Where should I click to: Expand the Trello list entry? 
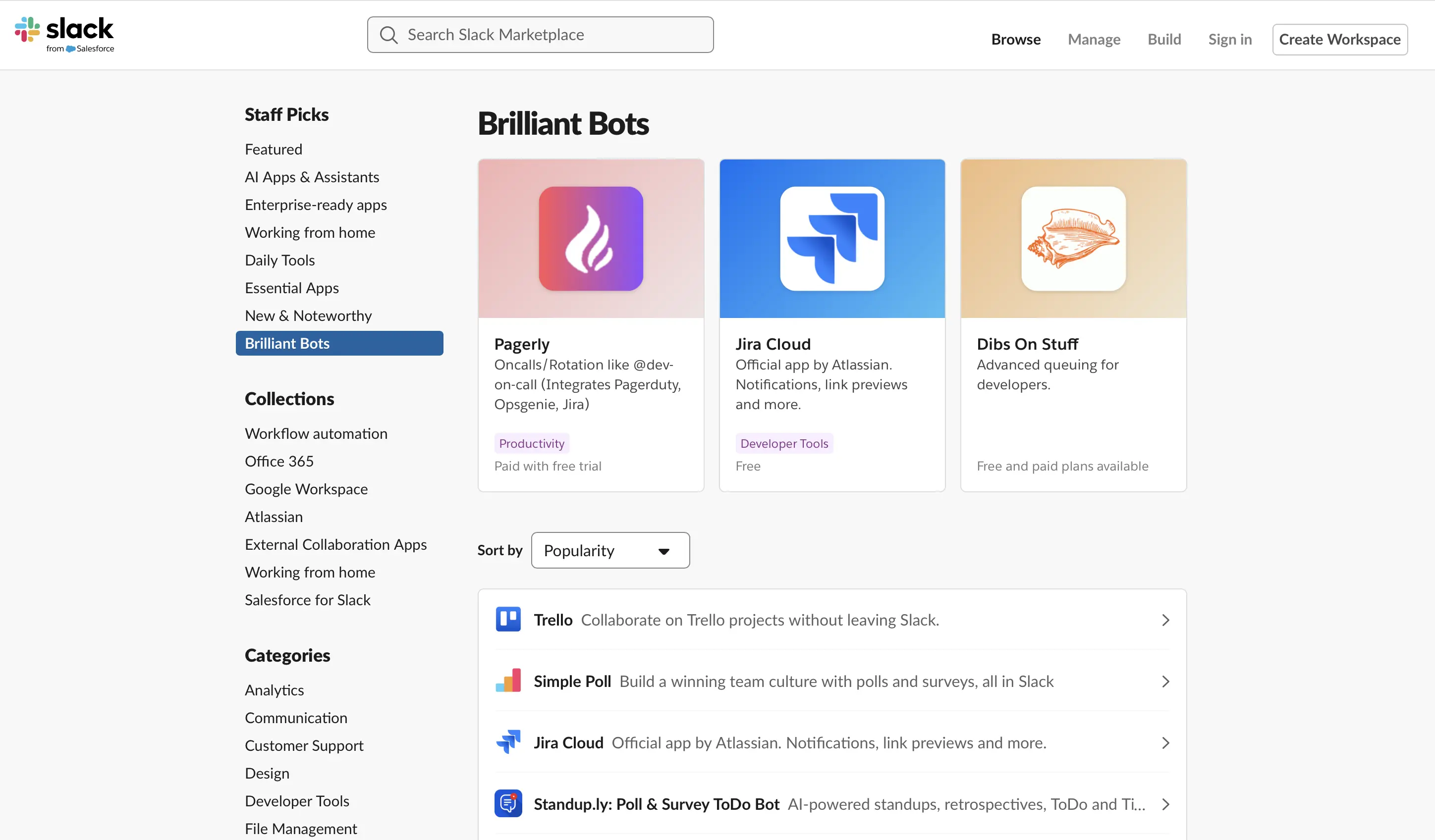[1165, 620]
